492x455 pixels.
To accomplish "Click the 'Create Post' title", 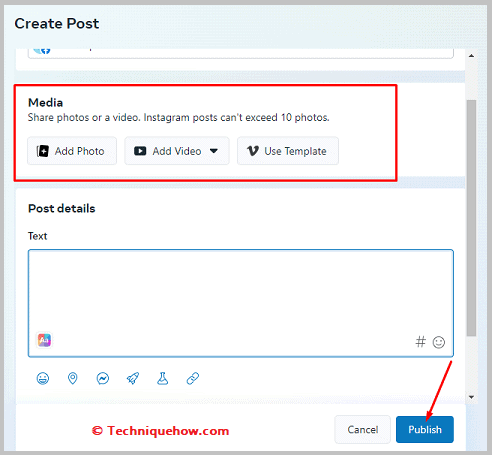I will [x=57, y=24].
